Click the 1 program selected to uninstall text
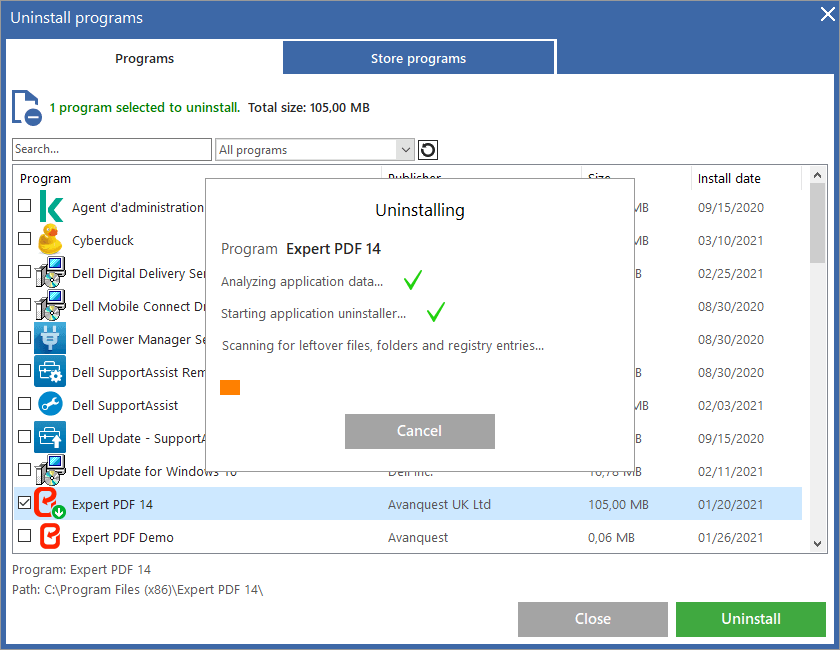Screen dimensions: 840x650 145,108
